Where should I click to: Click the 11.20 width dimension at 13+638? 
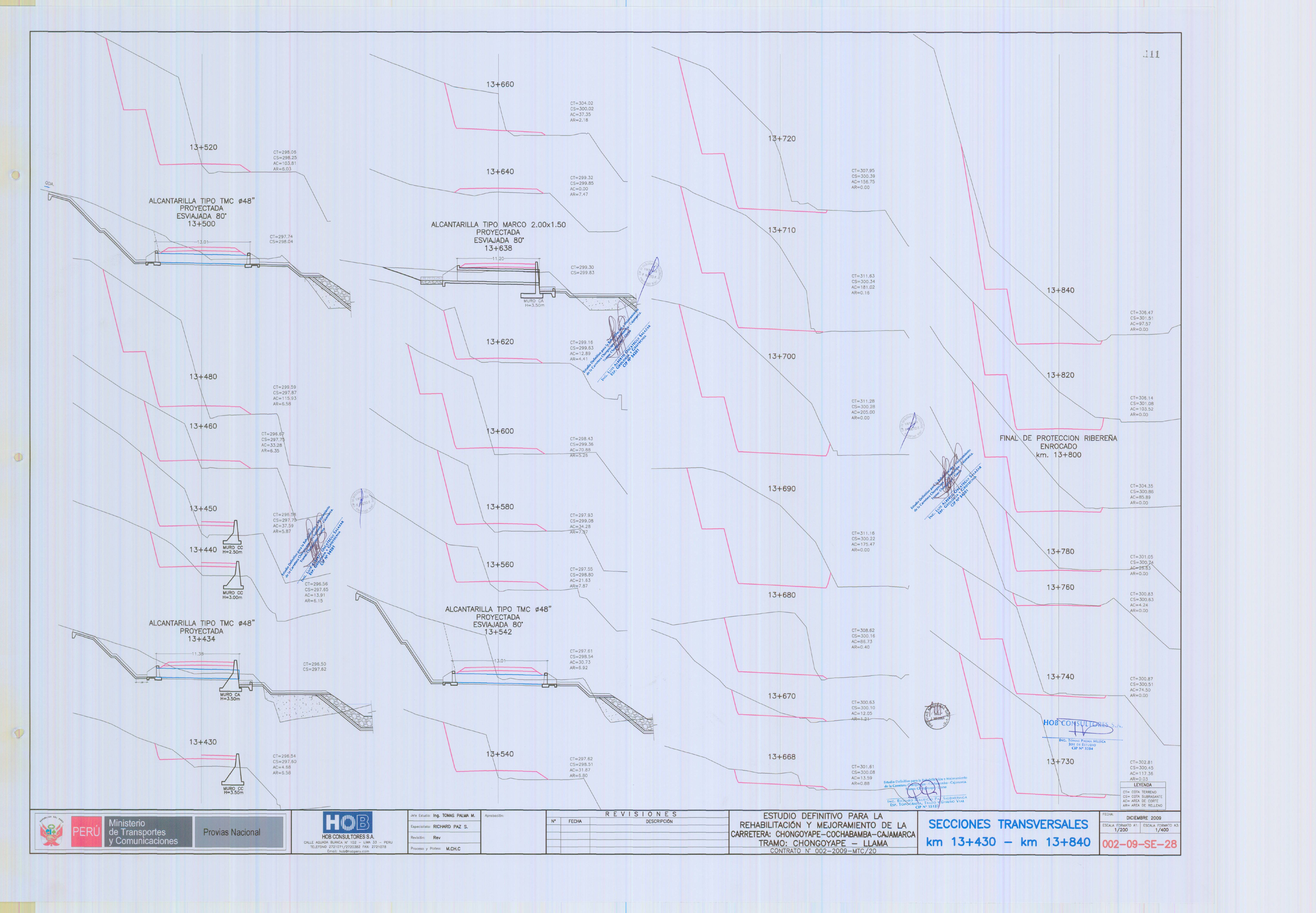click(x=498, y=259)
